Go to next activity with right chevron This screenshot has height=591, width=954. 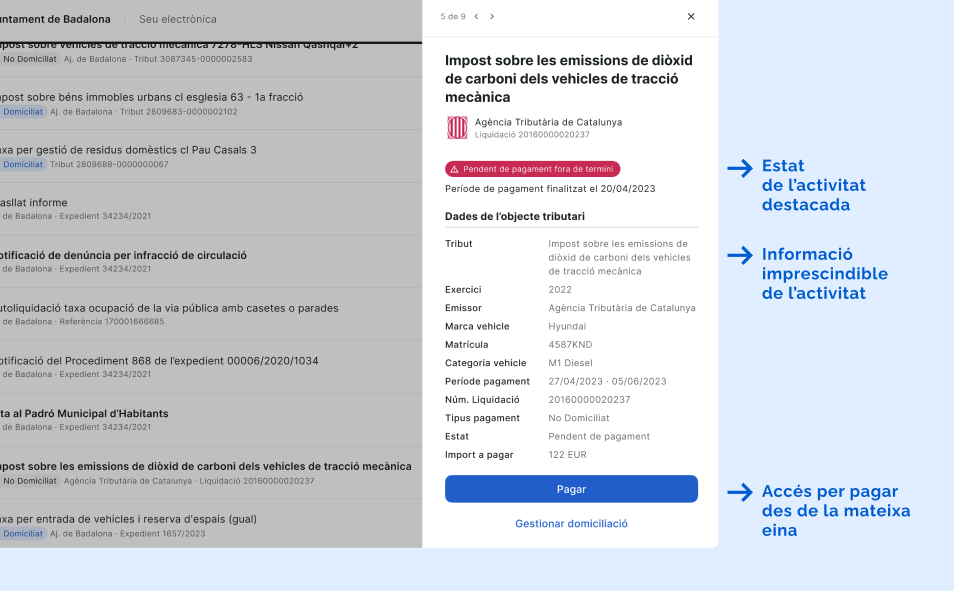[492, 17]
